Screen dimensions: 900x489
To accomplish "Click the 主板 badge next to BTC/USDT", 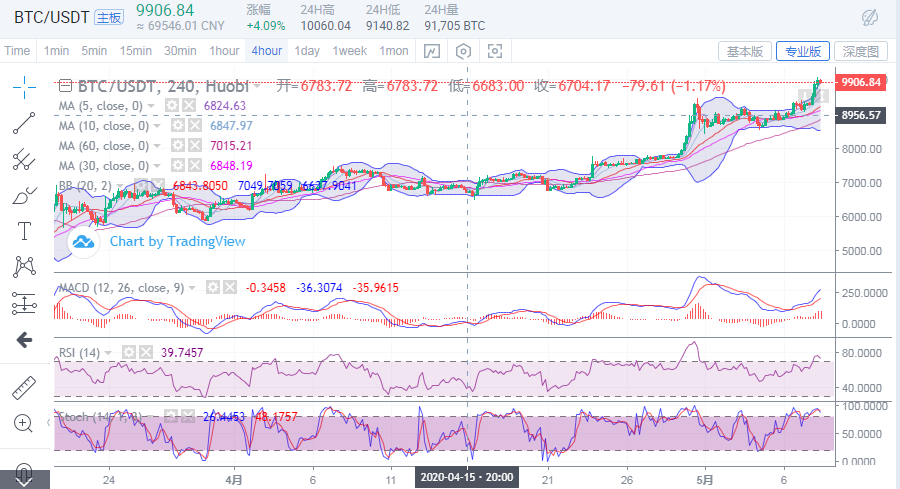I will (x=108, y=18).
